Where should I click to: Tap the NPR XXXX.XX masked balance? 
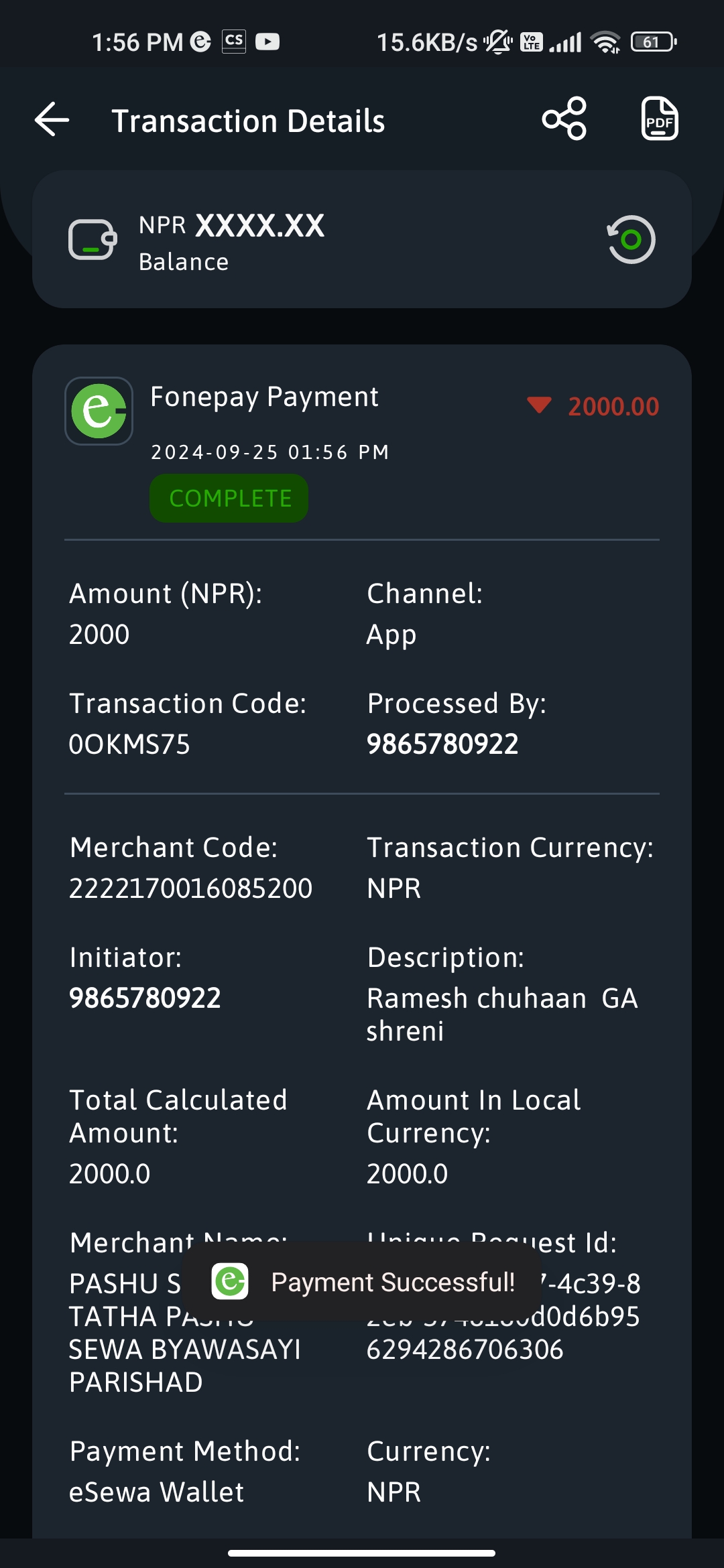tap(231, 225)
